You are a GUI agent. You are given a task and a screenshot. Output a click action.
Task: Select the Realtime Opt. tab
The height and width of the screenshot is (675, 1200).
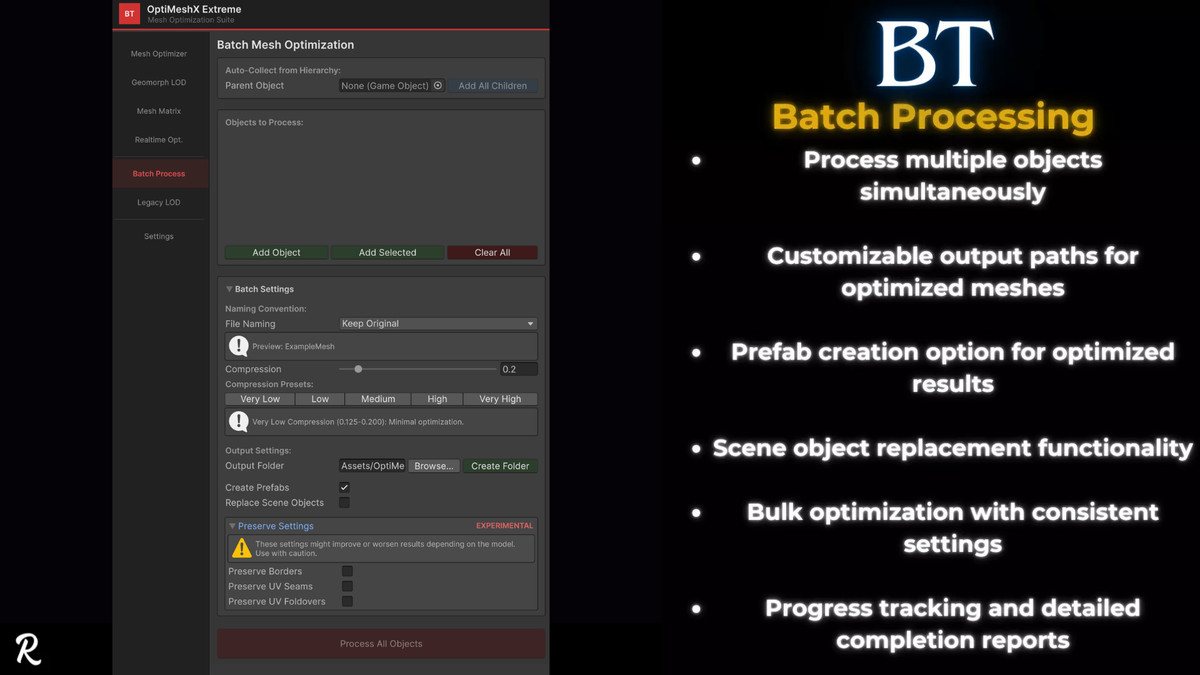point(159,140)
